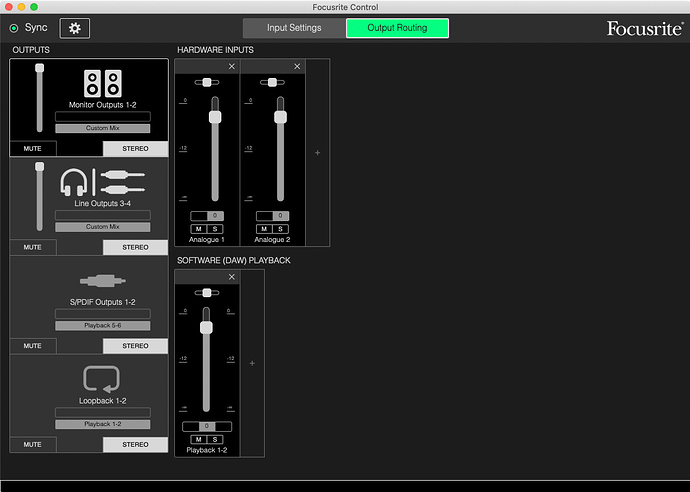Add a hardware input channel with plus
Screen dimensions: 690x492
pos(318,153)
